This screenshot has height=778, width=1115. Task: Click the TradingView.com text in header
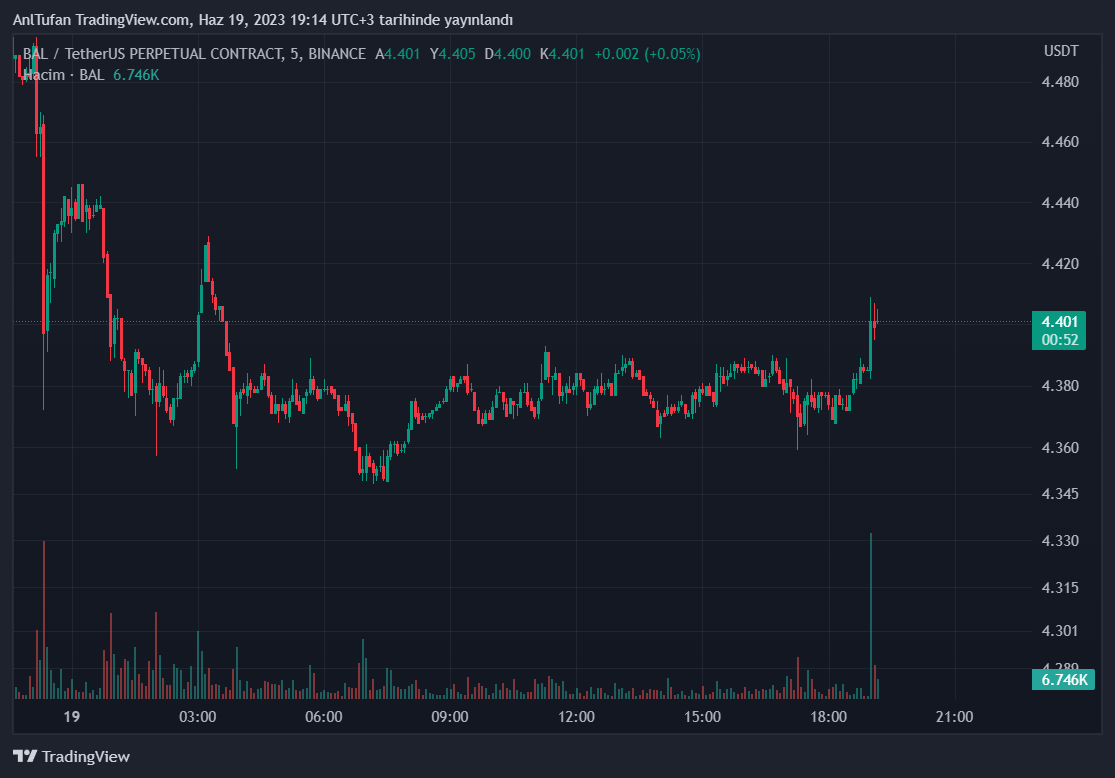point(135,20)
